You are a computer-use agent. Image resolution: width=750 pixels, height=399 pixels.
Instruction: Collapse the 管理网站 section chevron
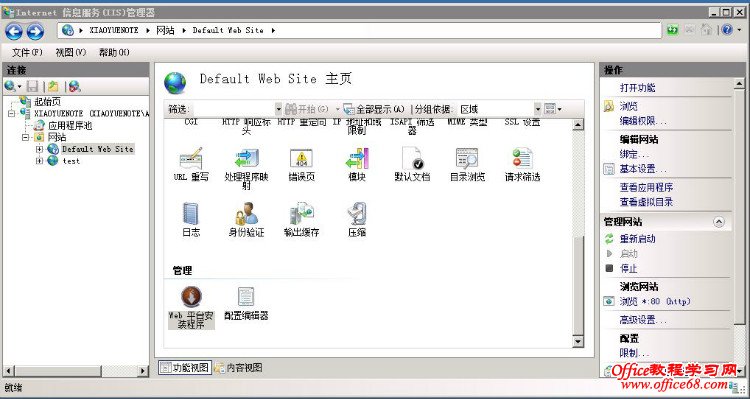718,222
